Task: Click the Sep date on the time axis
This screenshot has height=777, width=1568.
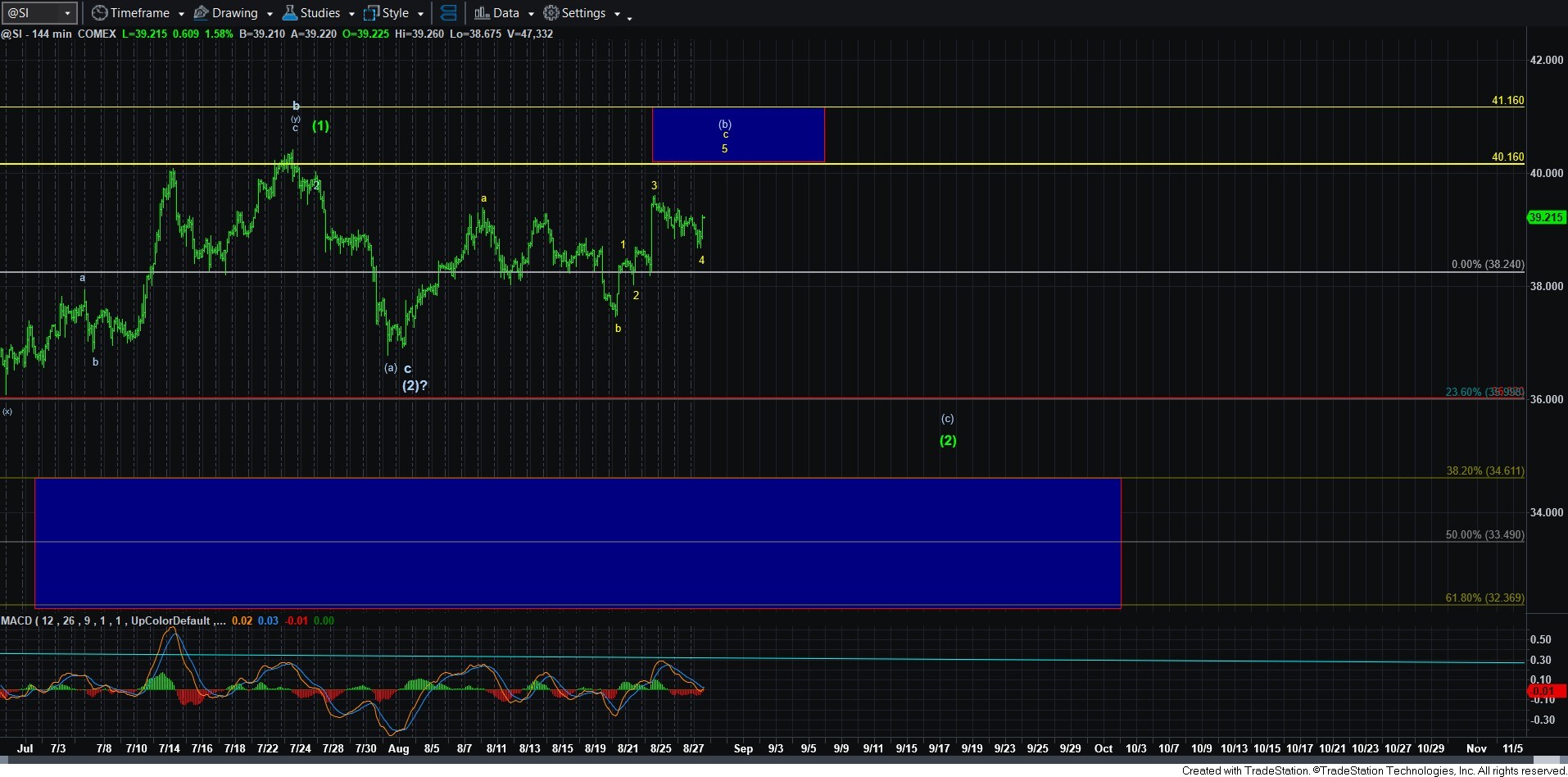Action: [743, 748]
